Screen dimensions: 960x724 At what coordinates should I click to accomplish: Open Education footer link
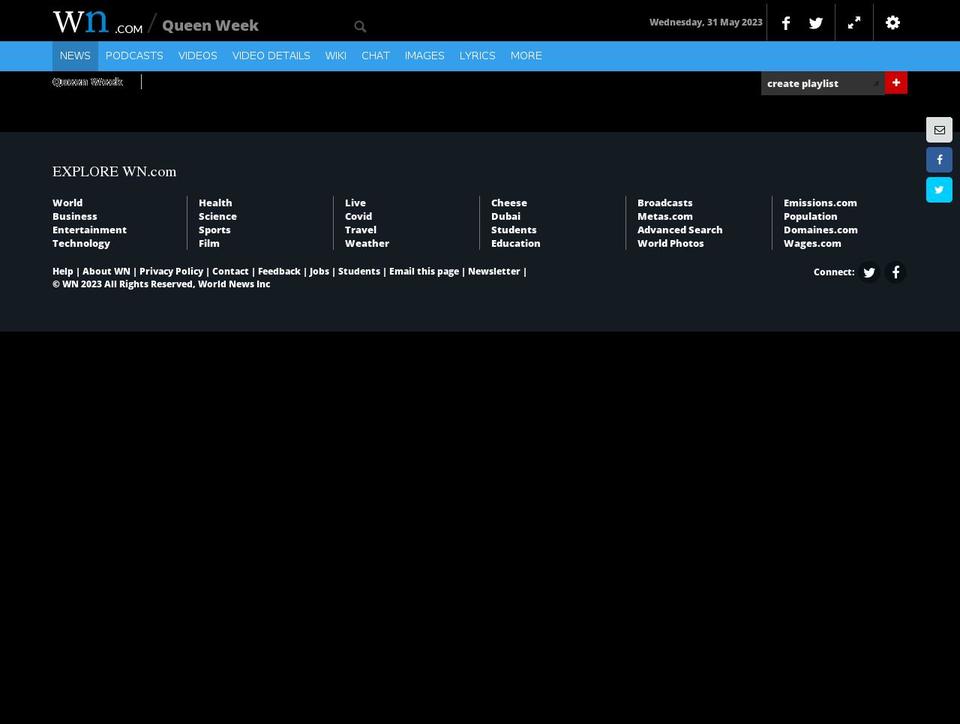tap(516, 243)
